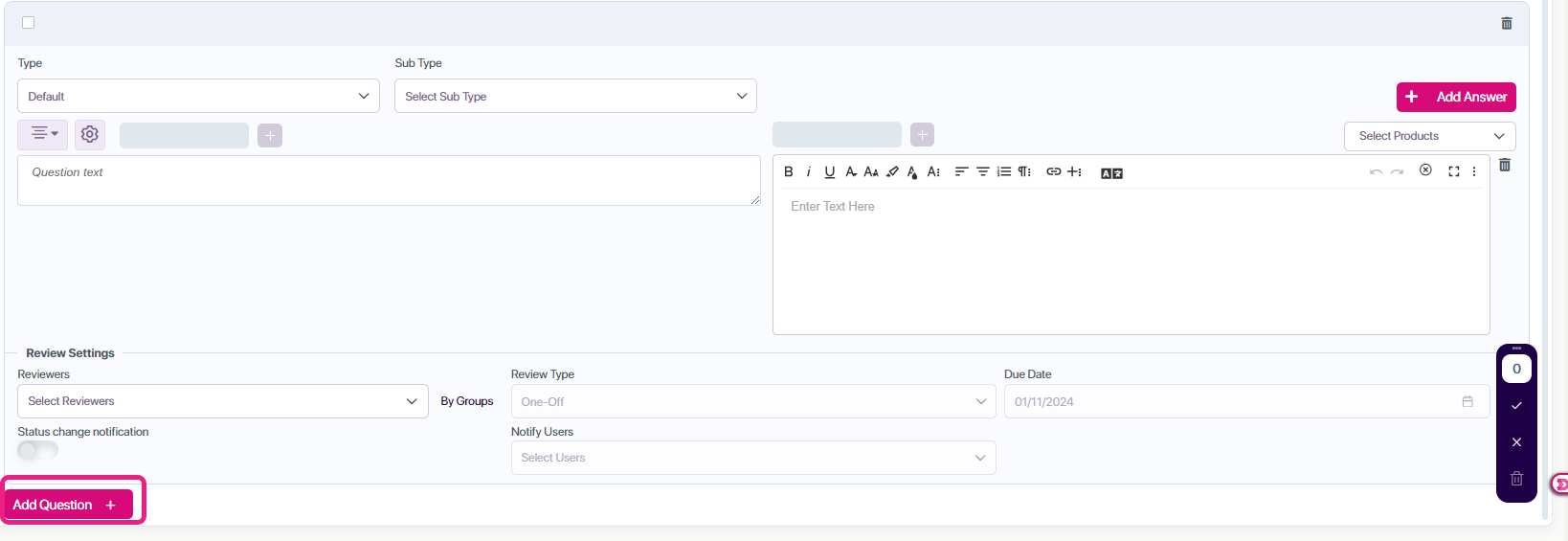Viewport: 1568px width, 541px height.
Task: Delete the question with top-right trash icon
Action: click(1507, 23)
